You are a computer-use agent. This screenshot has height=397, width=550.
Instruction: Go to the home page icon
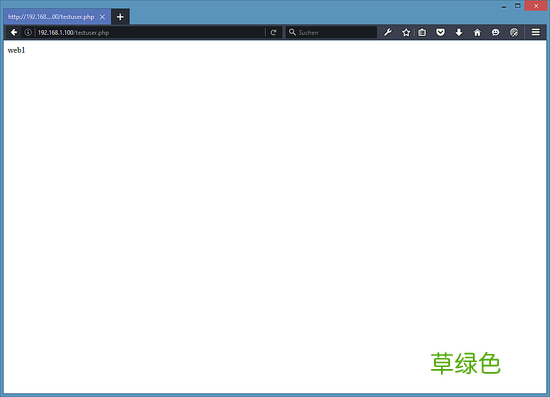coord(477,32)
